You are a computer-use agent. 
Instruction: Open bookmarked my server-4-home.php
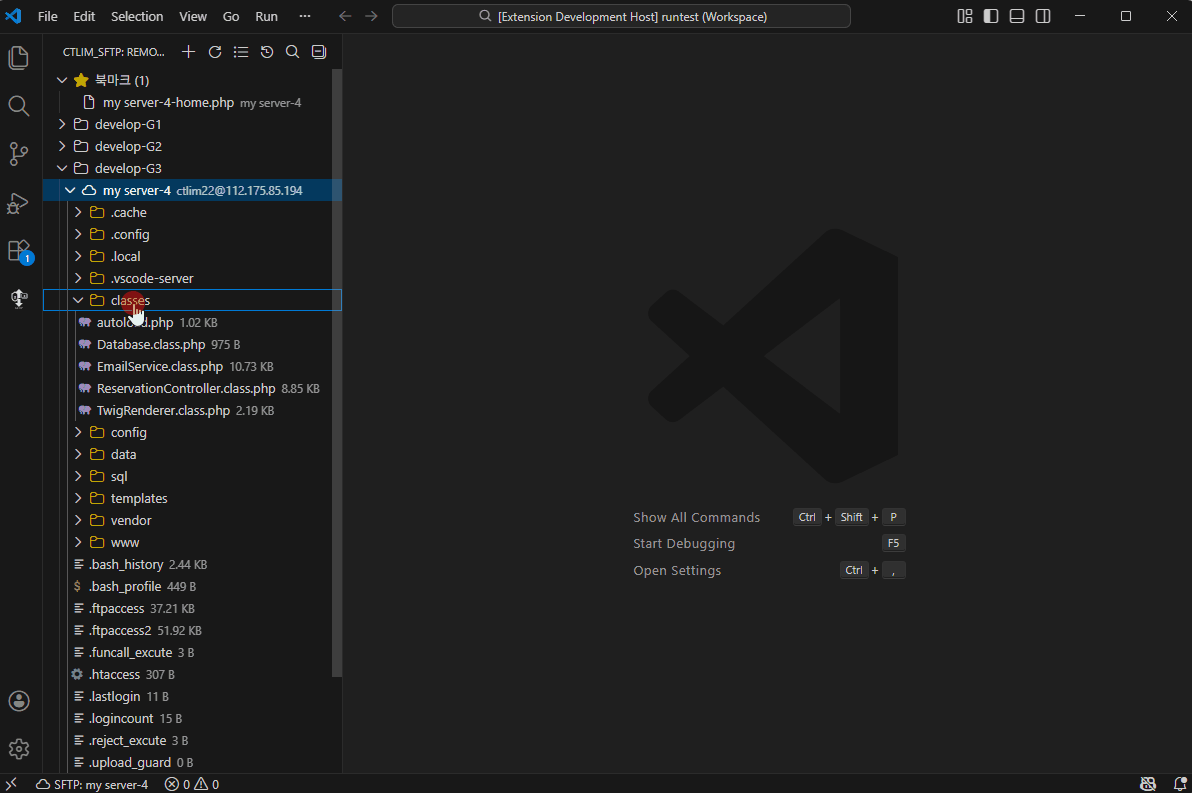[x=192, y=102]
